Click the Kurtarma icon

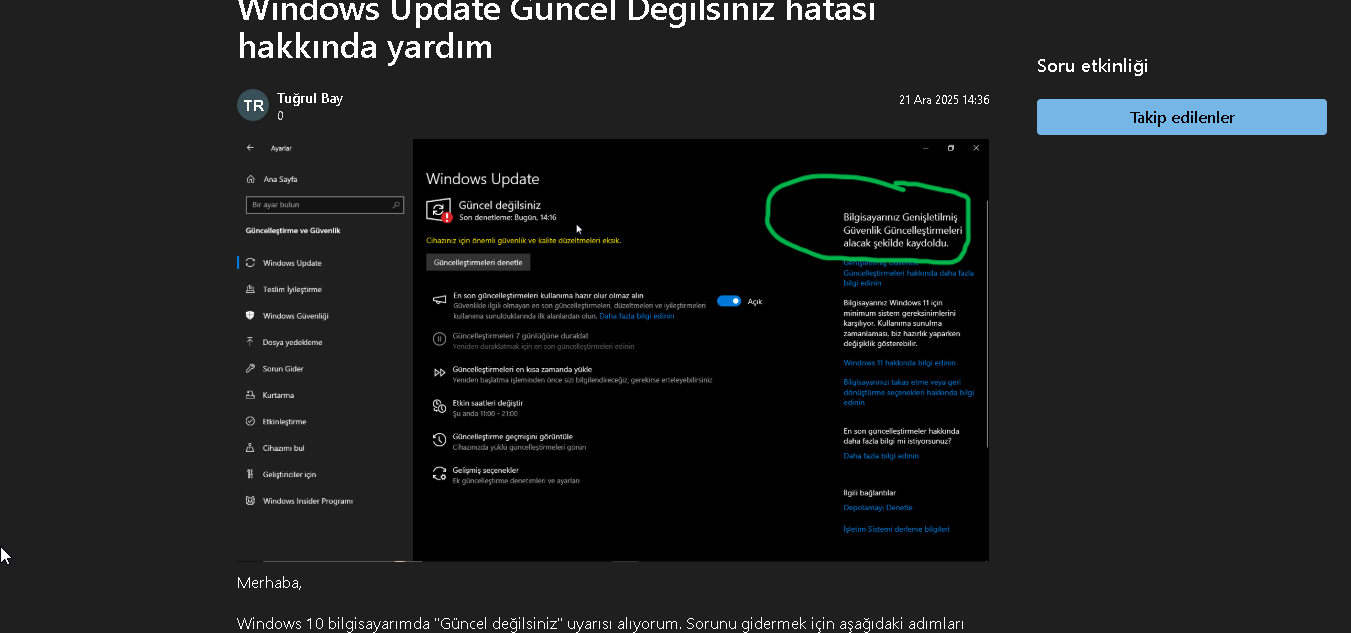[250, 395]
